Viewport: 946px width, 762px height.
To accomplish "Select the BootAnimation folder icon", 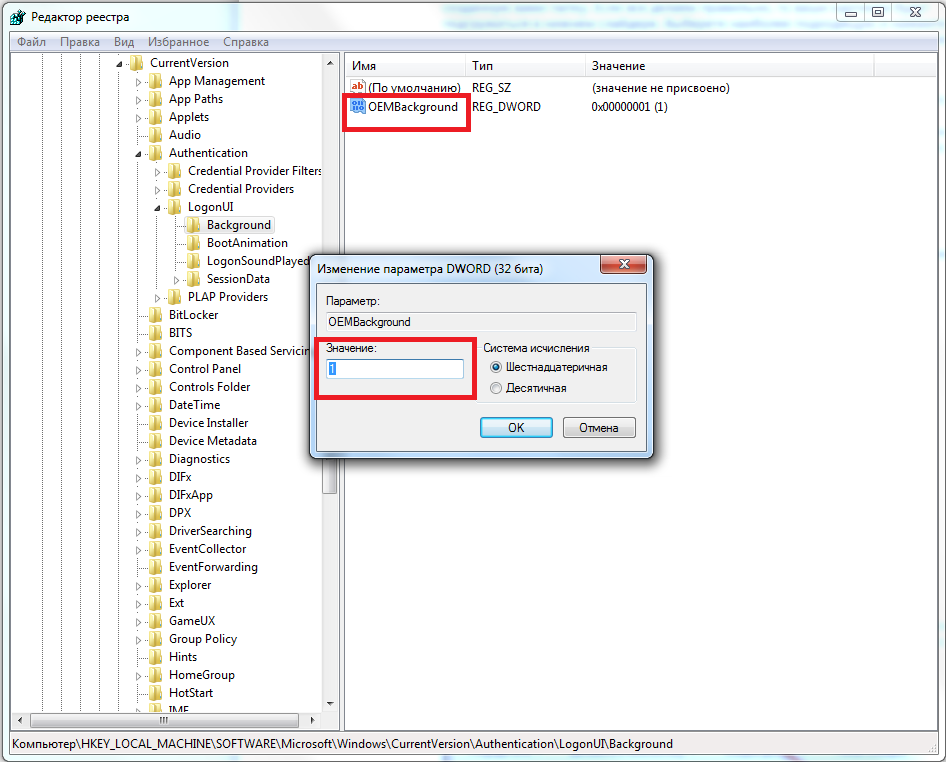I will tap(193, 243).
